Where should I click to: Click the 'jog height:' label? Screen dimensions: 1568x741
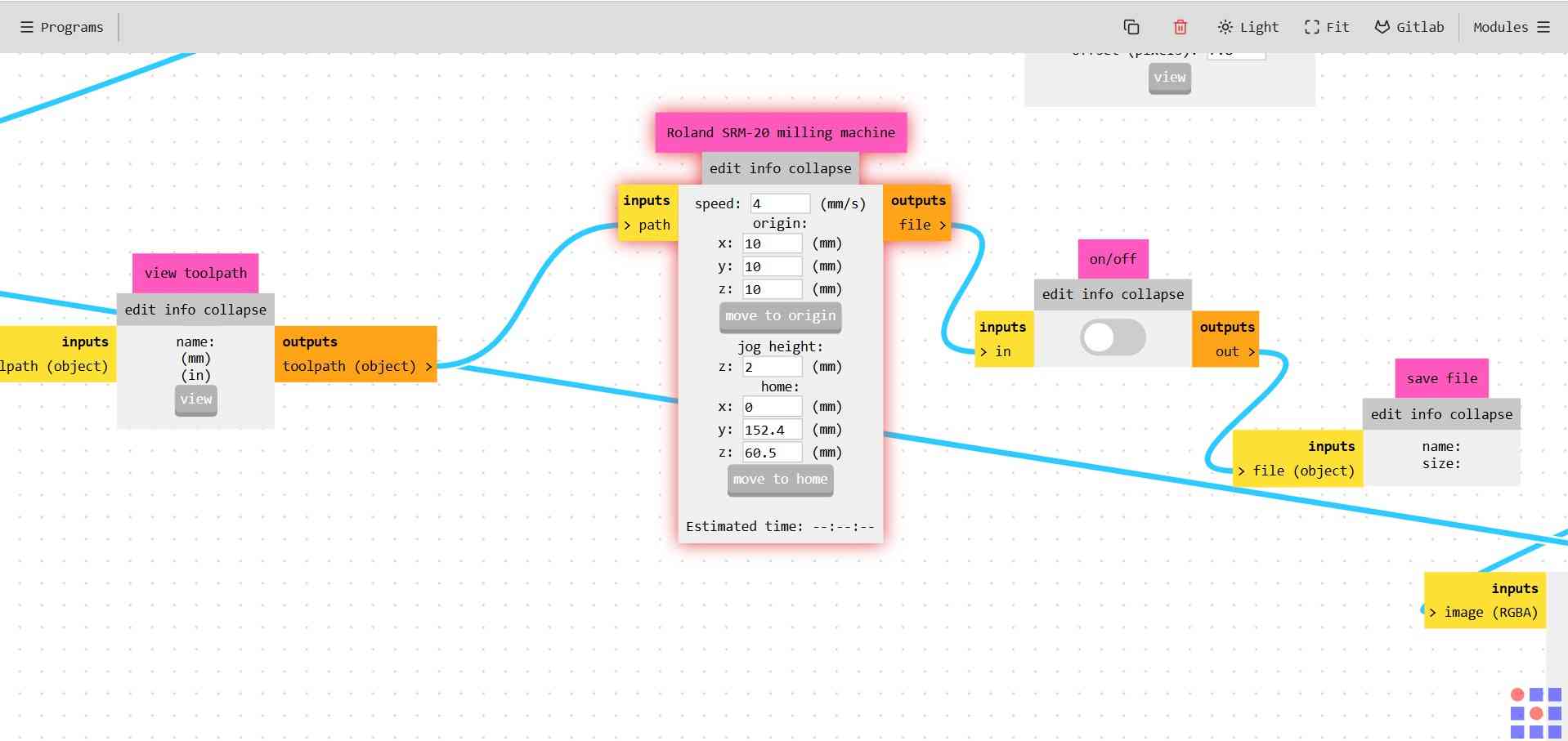[x=781, y=346]
